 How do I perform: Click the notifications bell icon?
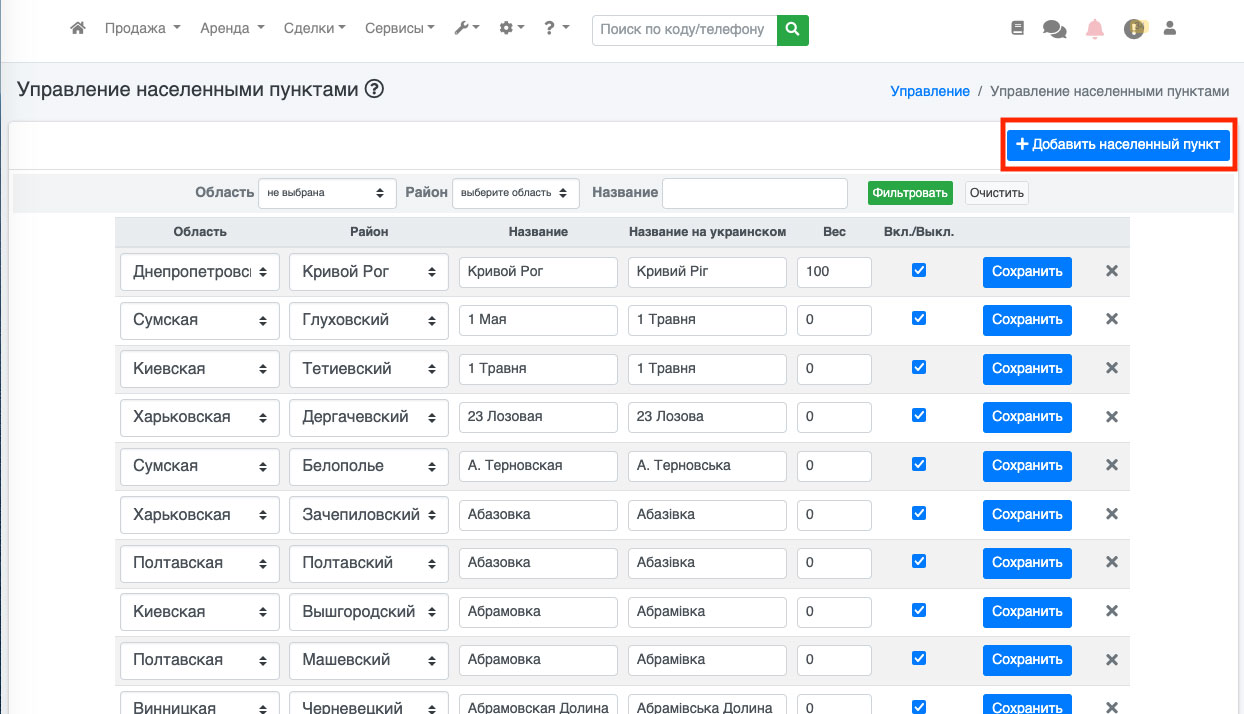tap(1095, 29)
